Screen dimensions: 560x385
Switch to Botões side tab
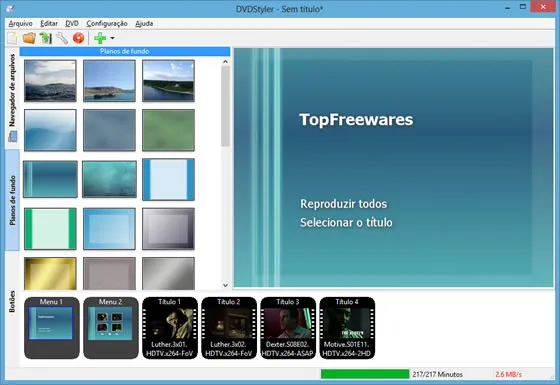click(12, 301)
